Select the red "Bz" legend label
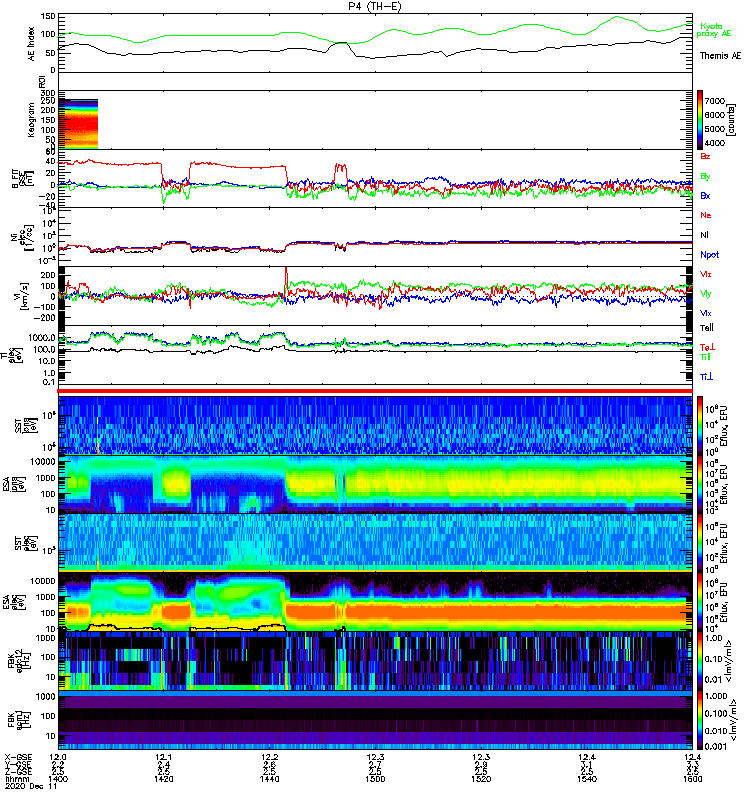Screen dimensions: 750x800 705,156
